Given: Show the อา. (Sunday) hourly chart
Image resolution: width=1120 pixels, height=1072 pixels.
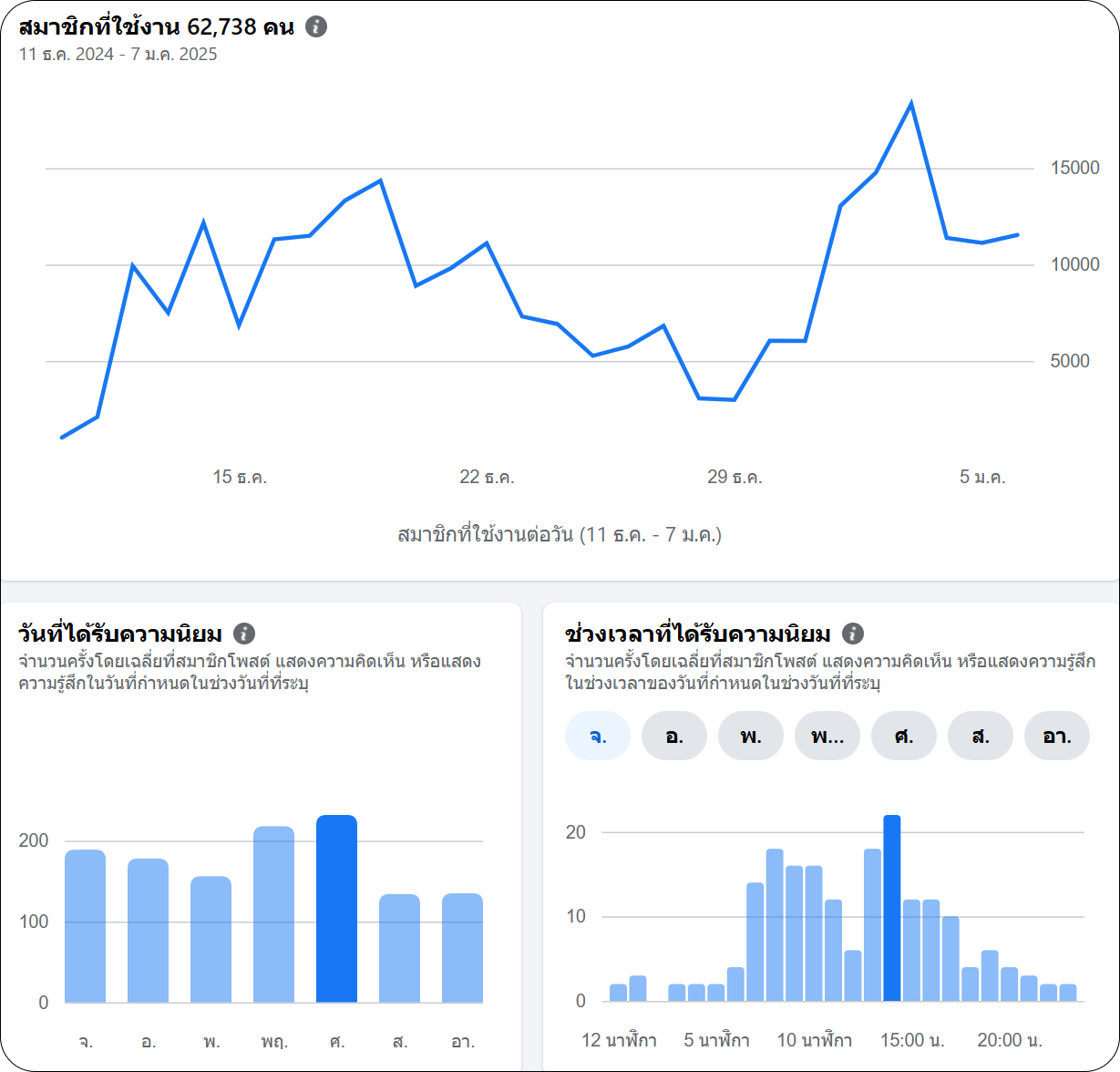Looking at the screenshot, I should point(1057,737).
